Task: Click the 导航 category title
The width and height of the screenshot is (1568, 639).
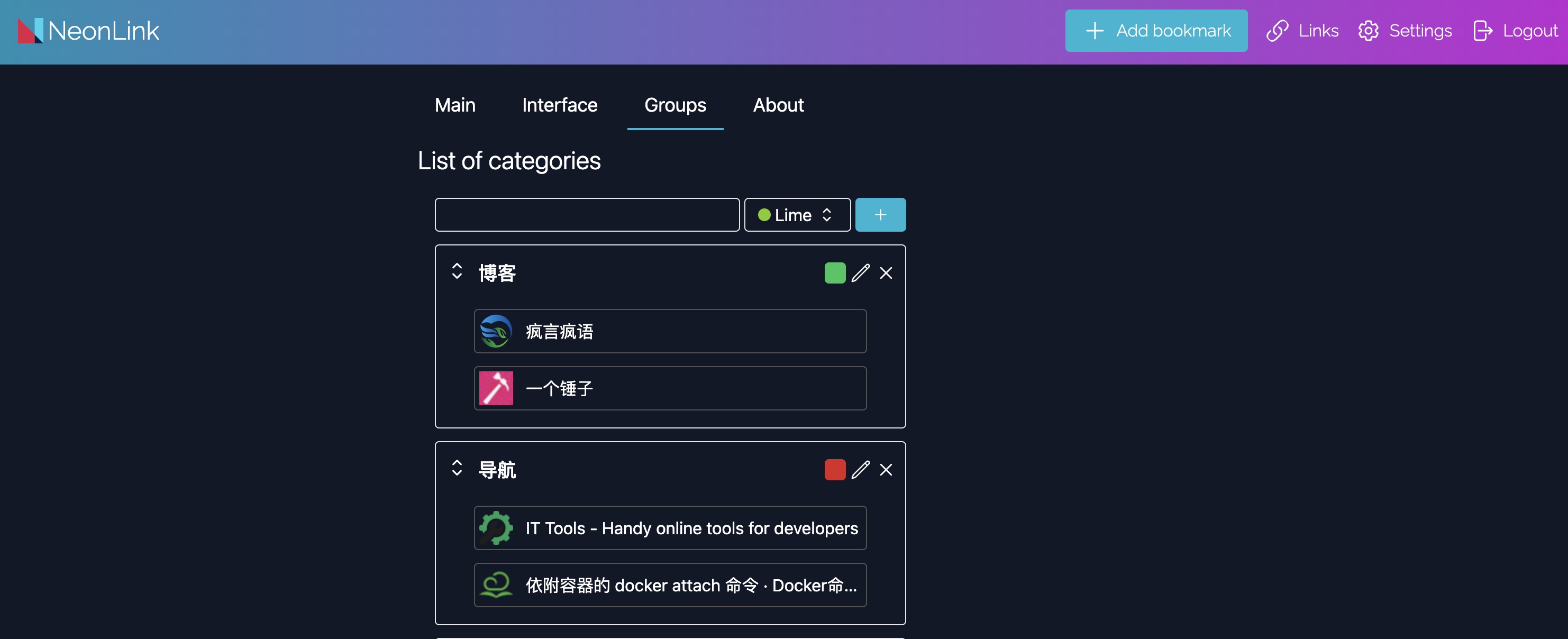Action: pyautogui.click(x=497, y=469)
